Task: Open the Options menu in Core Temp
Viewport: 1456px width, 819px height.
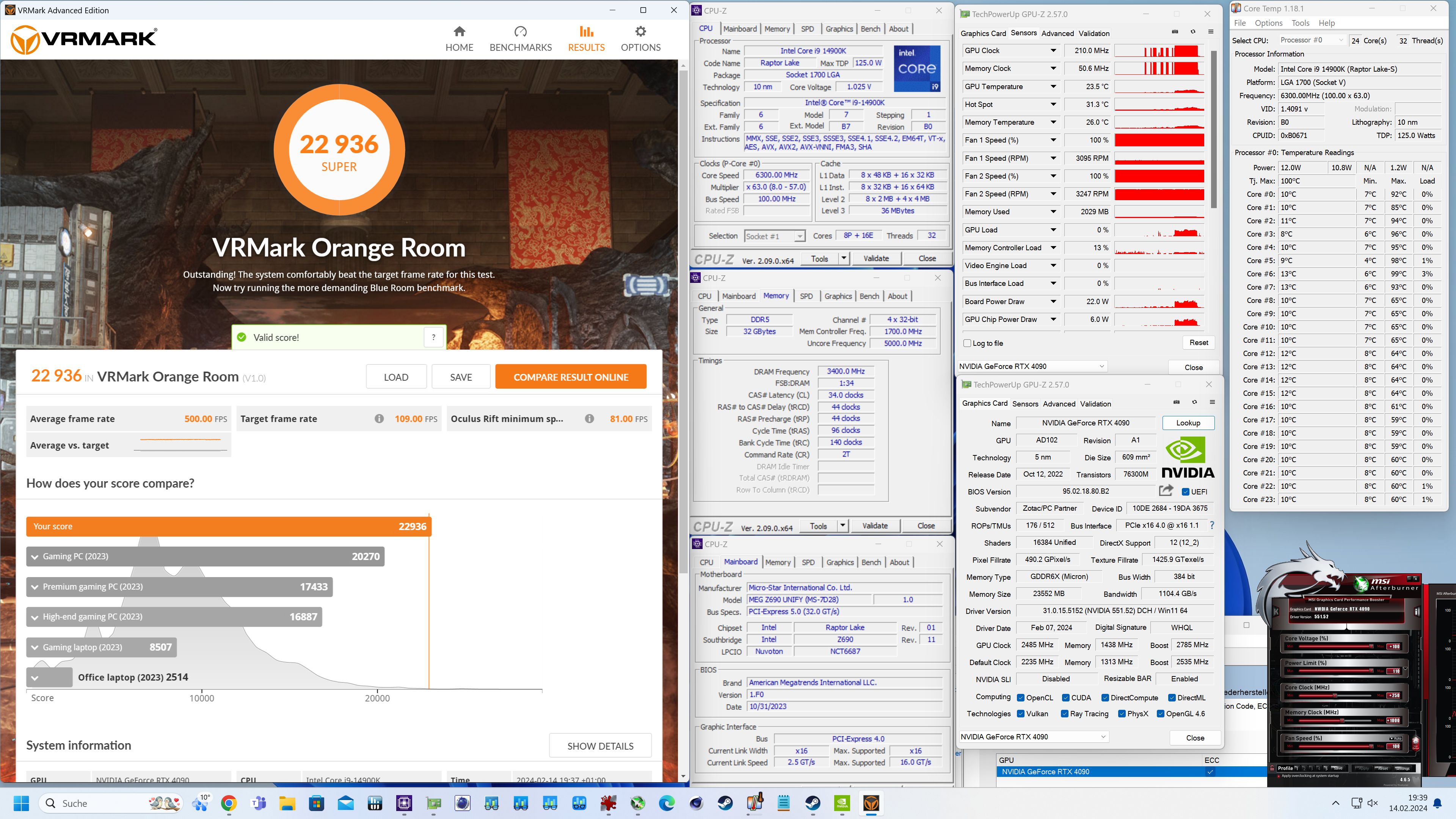Action: coord(1268,23)
